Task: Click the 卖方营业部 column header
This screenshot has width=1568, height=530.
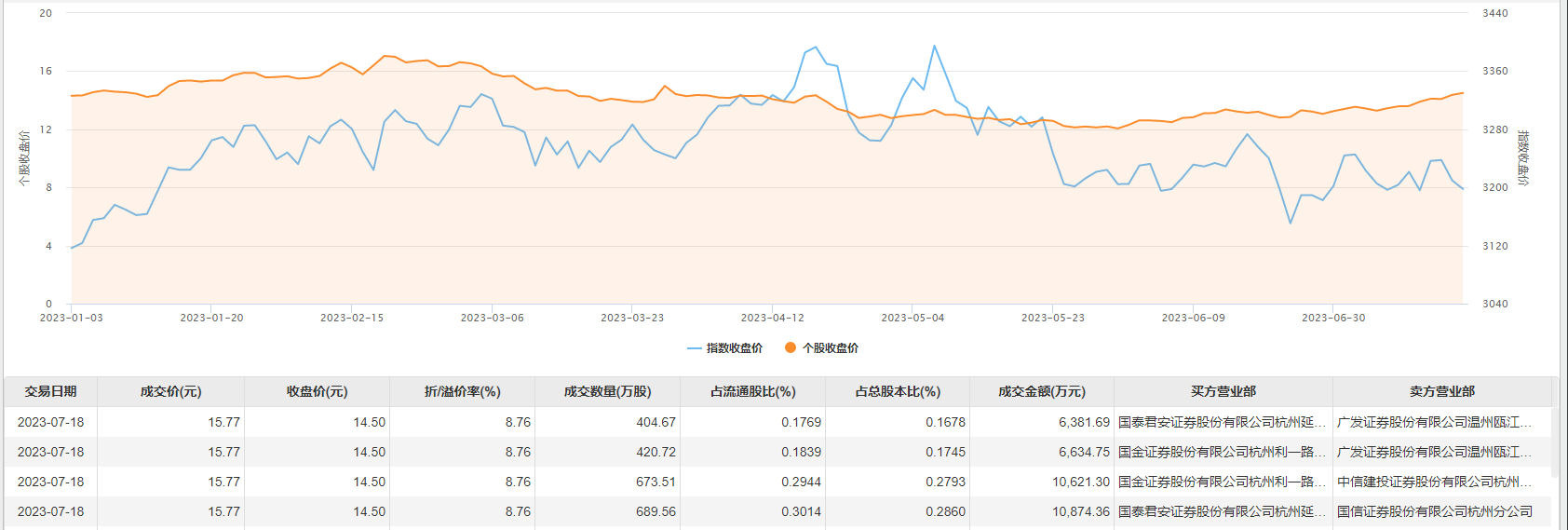Action: click(1442, 392)
